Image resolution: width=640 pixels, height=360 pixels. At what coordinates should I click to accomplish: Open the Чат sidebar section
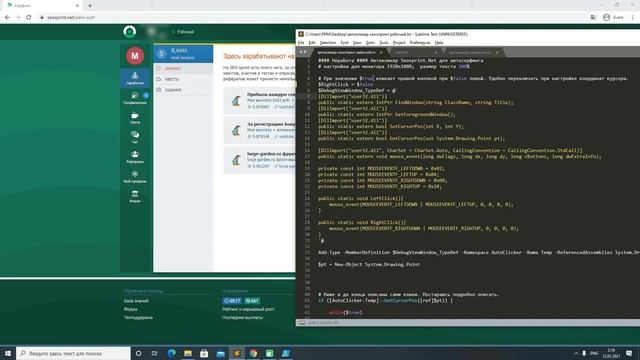pyautogui.click(x=135, y=137)
